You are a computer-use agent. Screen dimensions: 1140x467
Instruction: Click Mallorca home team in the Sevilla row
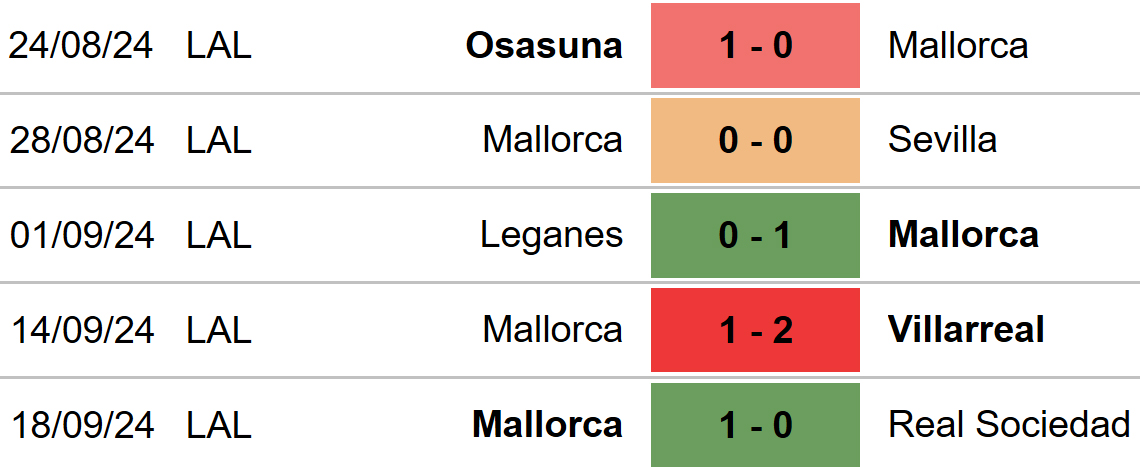click(553, 140)
